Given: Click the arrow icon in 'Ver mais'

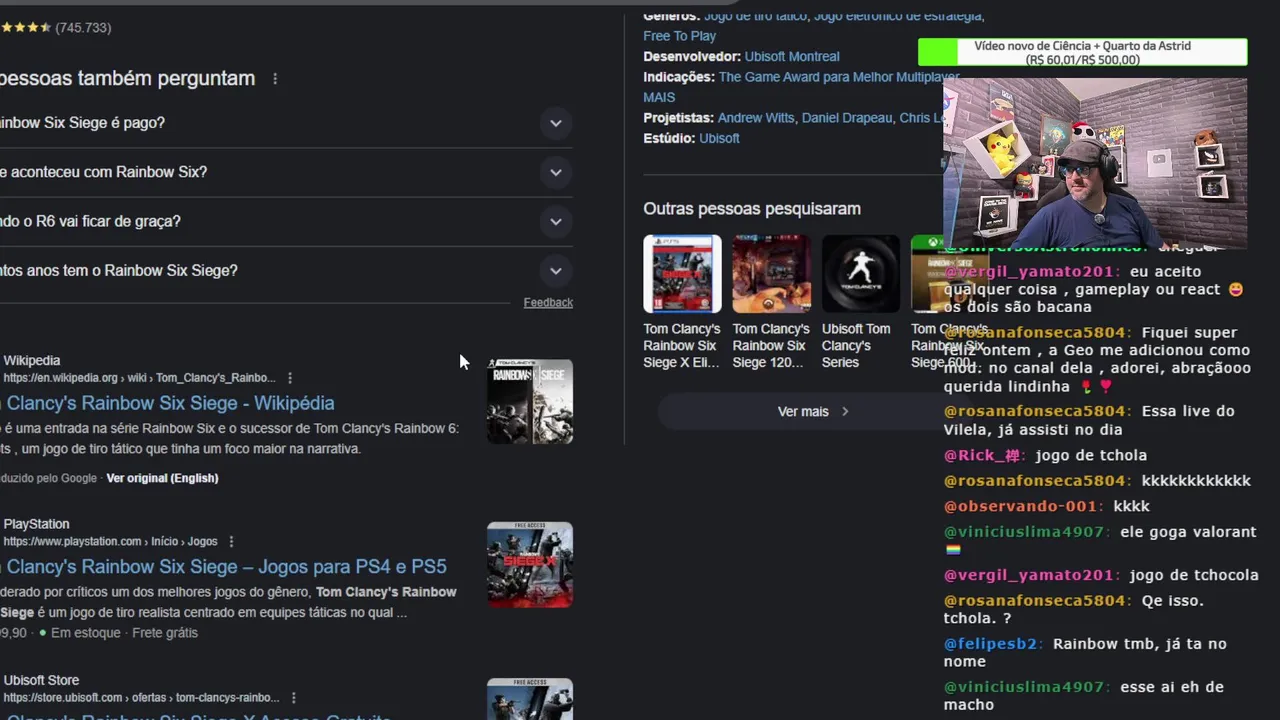Looking at the screenshot, I should pyautogui.click(x=845, y=411).
